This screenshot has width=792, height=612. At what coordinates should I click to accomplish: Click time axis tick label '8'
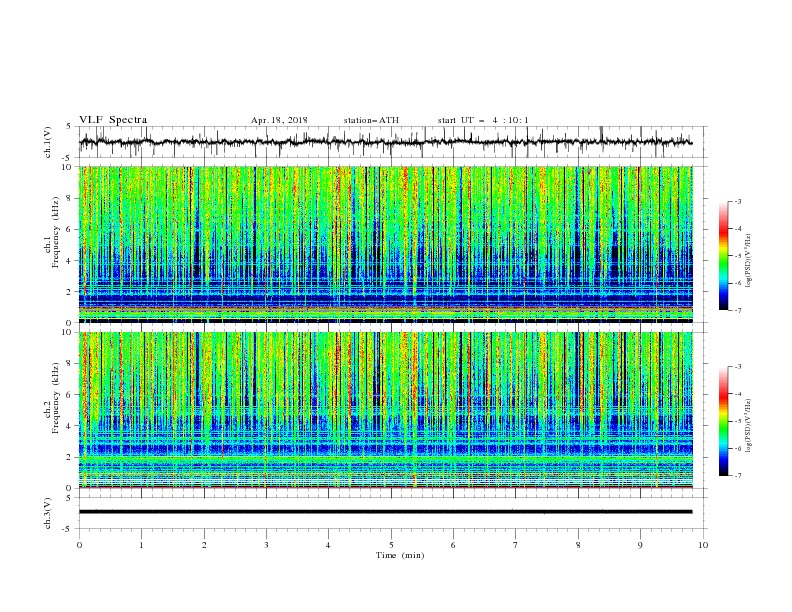click(578, 545)
